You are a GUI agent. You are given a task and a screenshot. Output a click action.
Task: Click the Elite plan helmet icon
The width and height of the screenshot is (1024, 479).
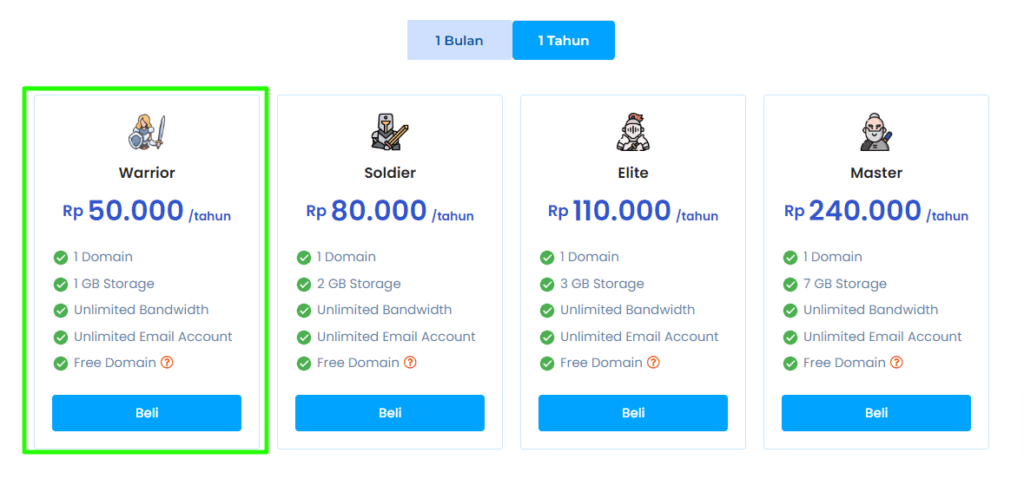632,131
